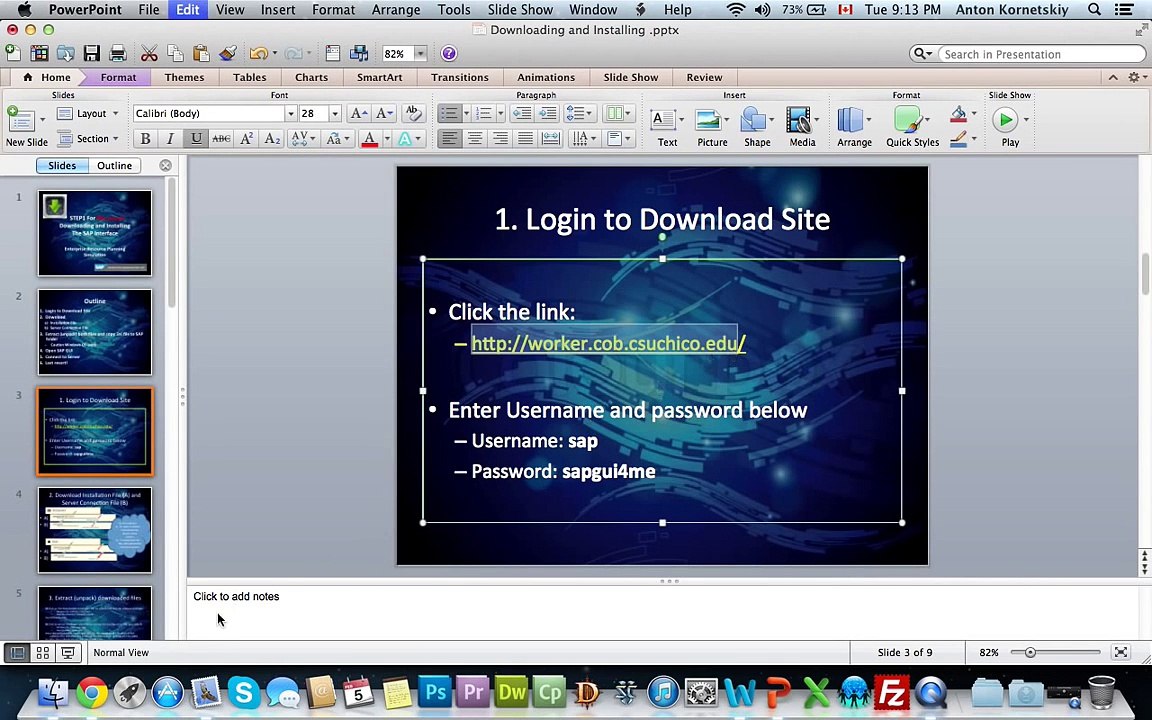Viewport: 1152px width, 720px height.
Task: Apply Subscript formatting icon
Action: pos(272,138)
